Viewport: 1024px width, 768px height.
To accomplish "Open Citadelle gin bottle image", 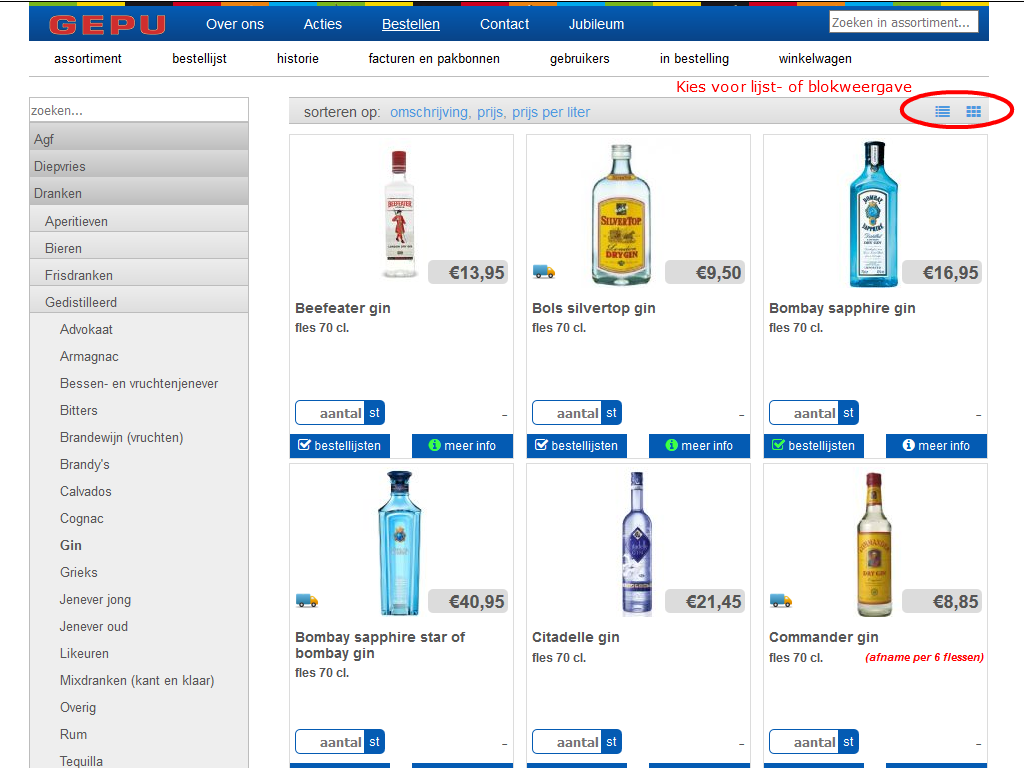I will coord(637,543).
